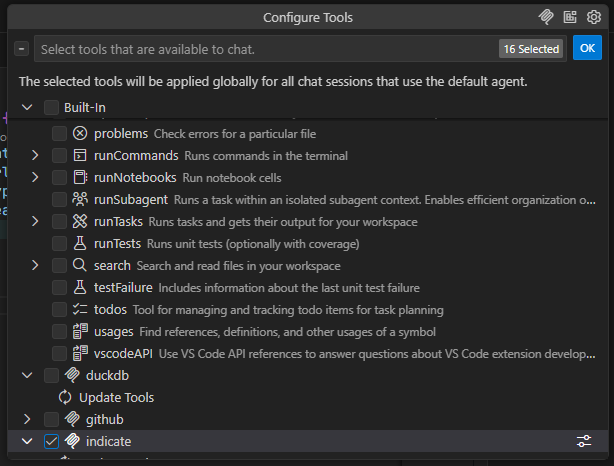Enable the runSubagent checkbox
Screen dimensions: 614x466
click(59, 199)
